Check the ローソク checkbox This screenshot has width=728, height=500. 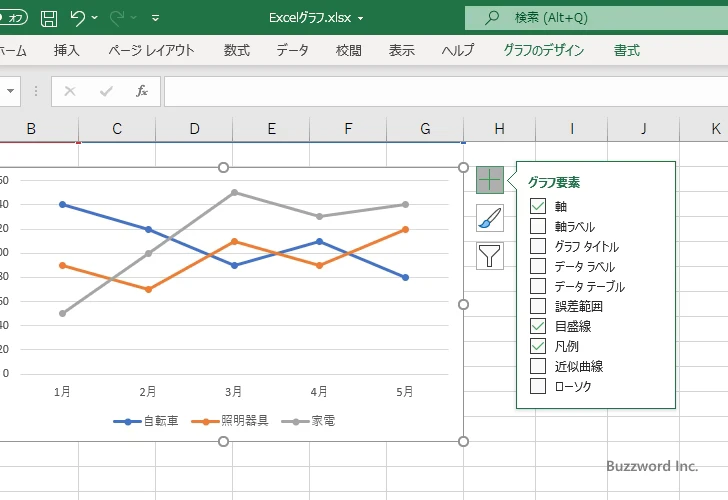click(x=538, y=386)
